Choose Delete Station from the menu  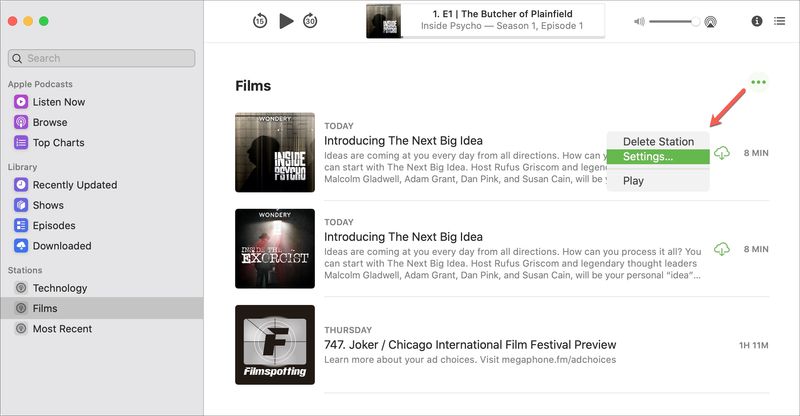pyautogui.click(x=658, y=141)
